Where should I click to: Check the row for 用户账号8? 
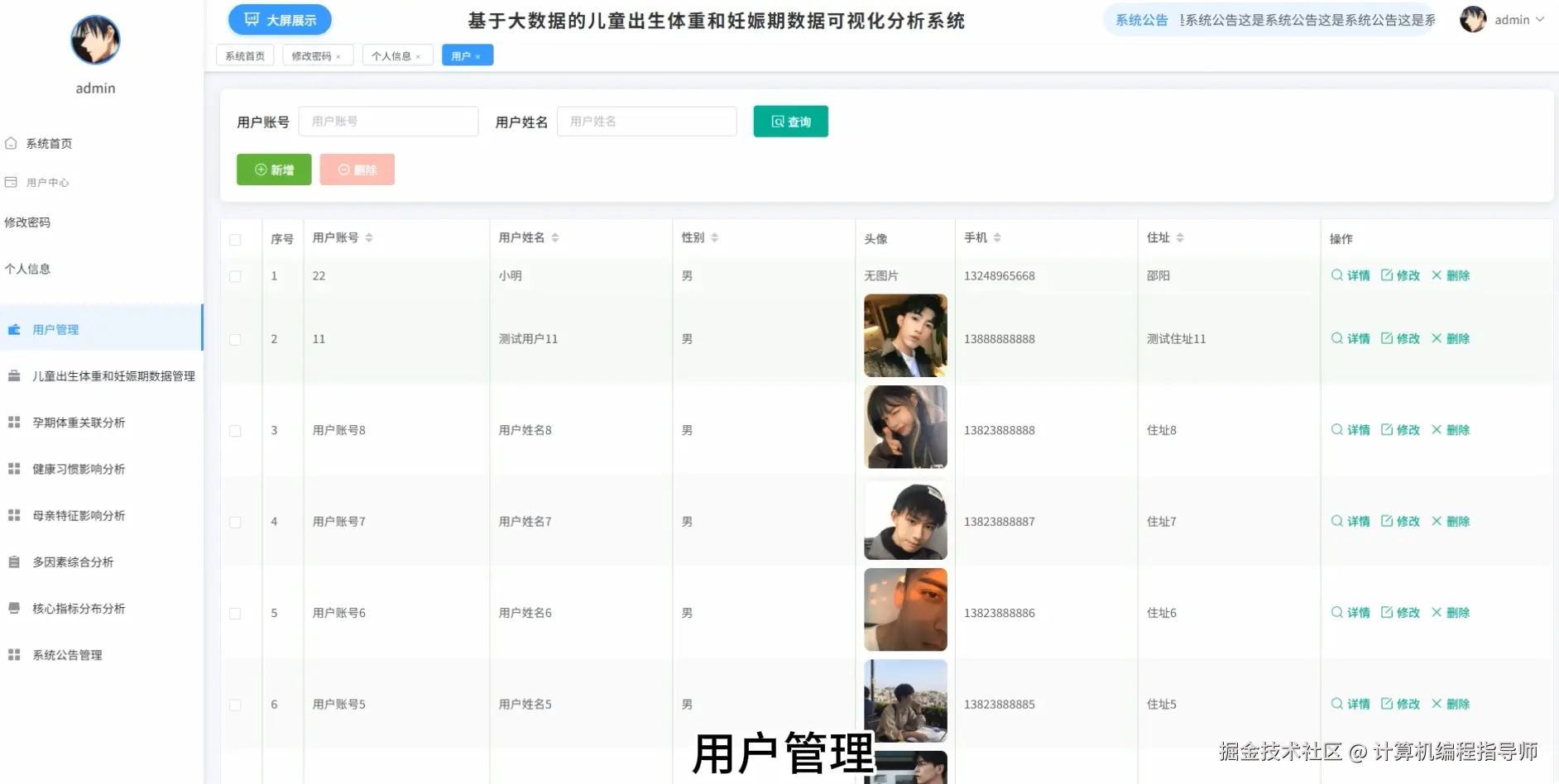pos(235,431)
